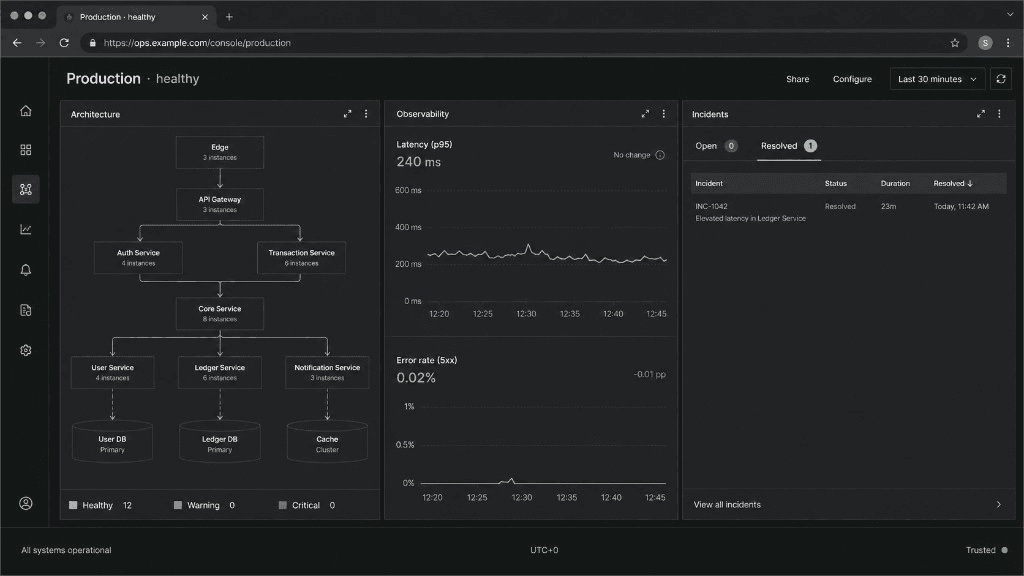Select the Ledger DB database node
The image size is (1024, 576).
tap(220, 442)
